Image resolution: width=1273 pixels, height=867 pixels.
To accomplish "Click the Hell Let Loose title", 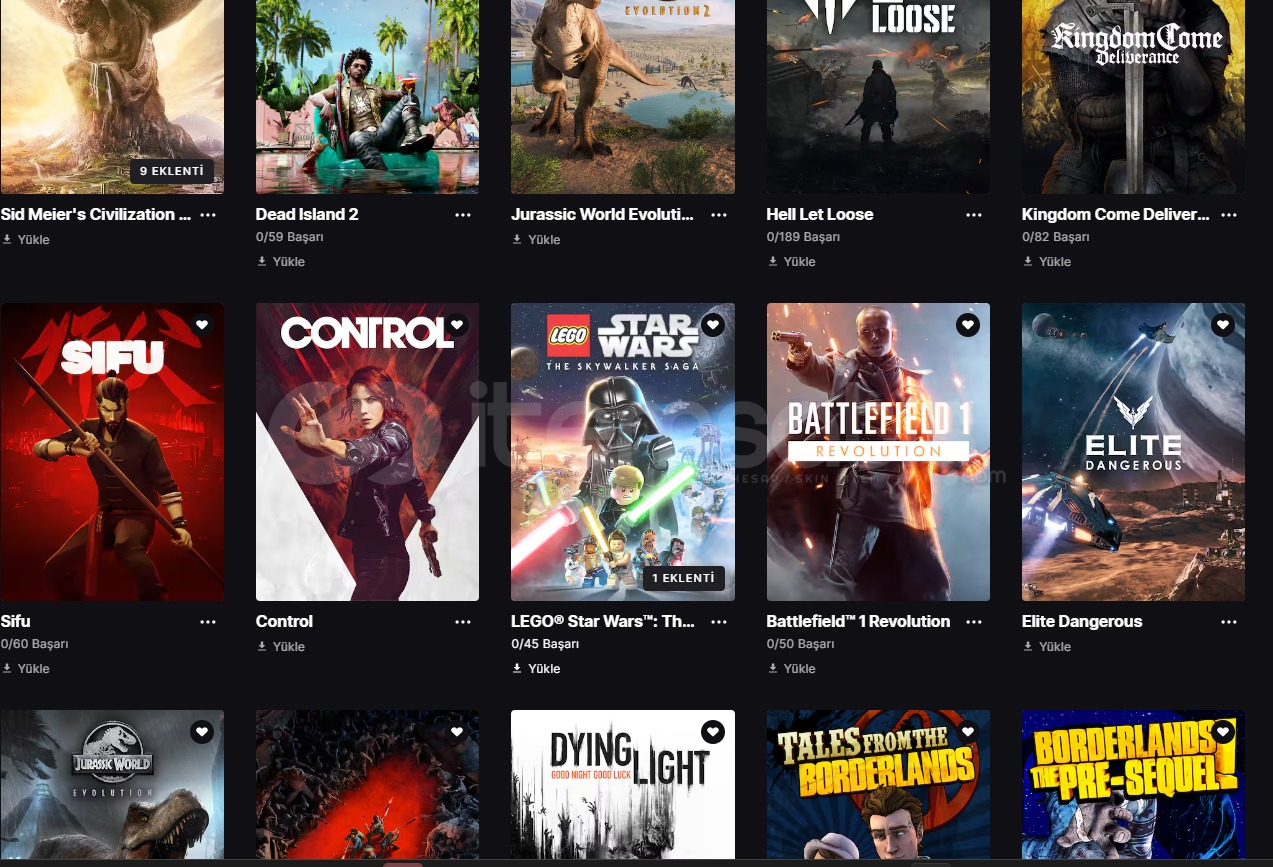I will pyautogui.click(x=820, y=214).
